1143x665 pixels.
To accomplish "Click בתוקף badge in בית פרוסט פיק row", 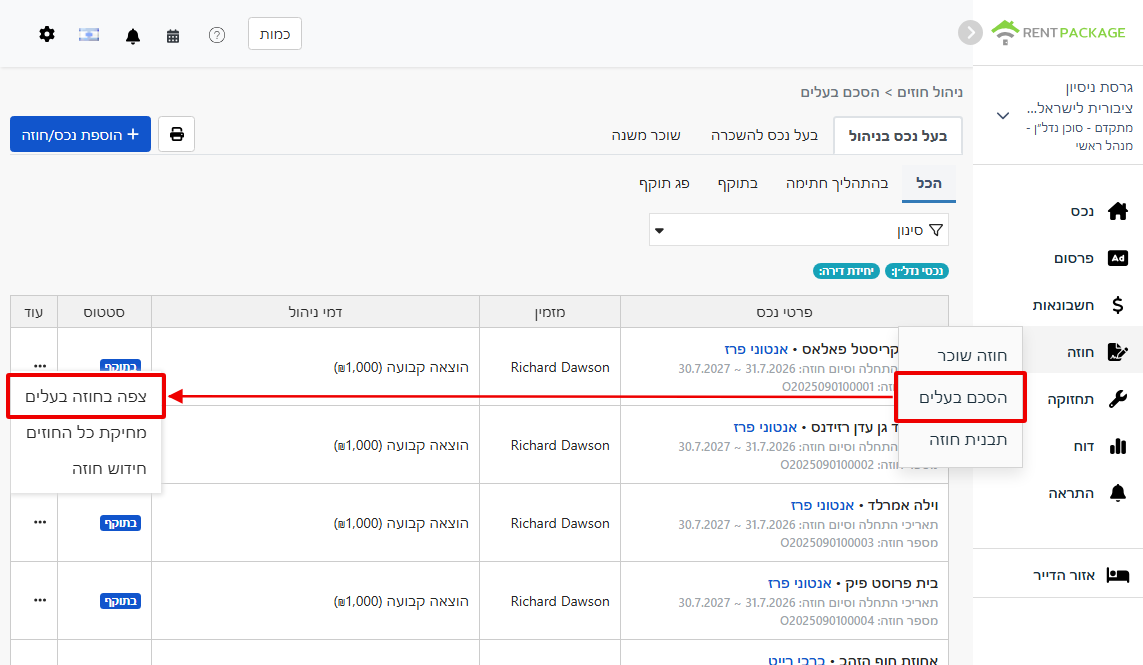I will (x=120, y=601).
